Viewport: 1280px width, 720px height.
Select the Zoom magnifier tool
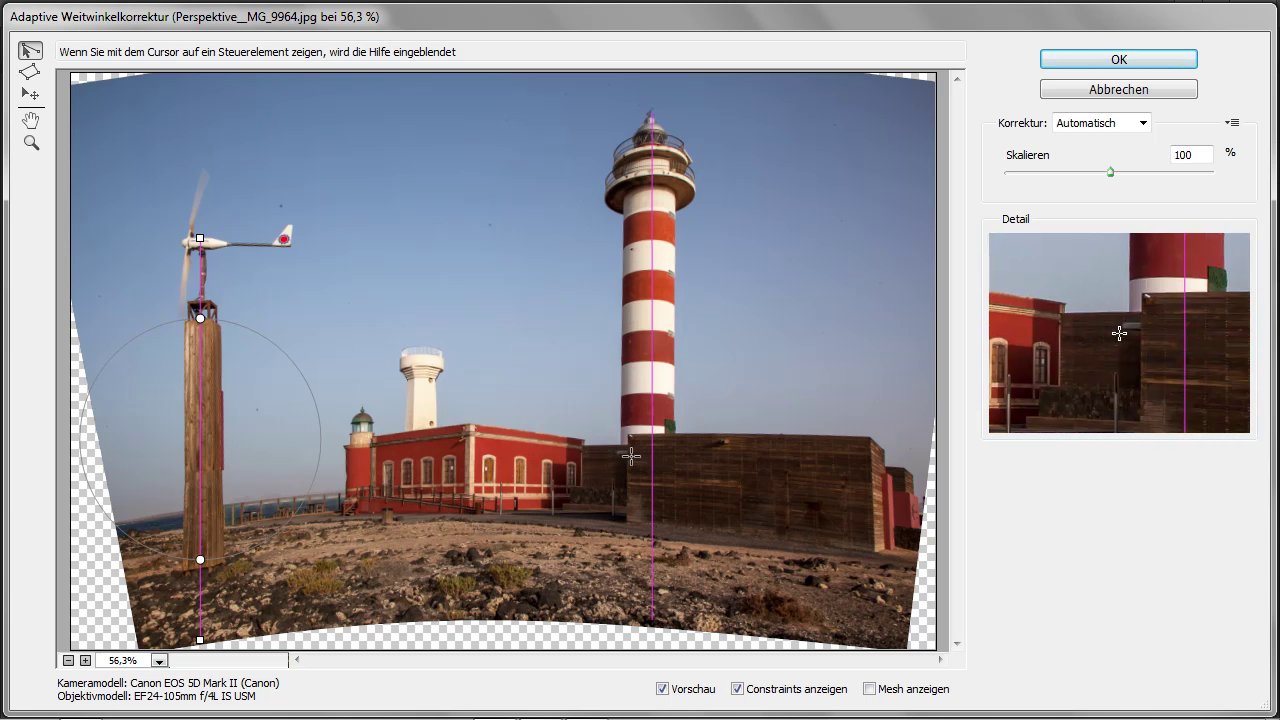30,144
